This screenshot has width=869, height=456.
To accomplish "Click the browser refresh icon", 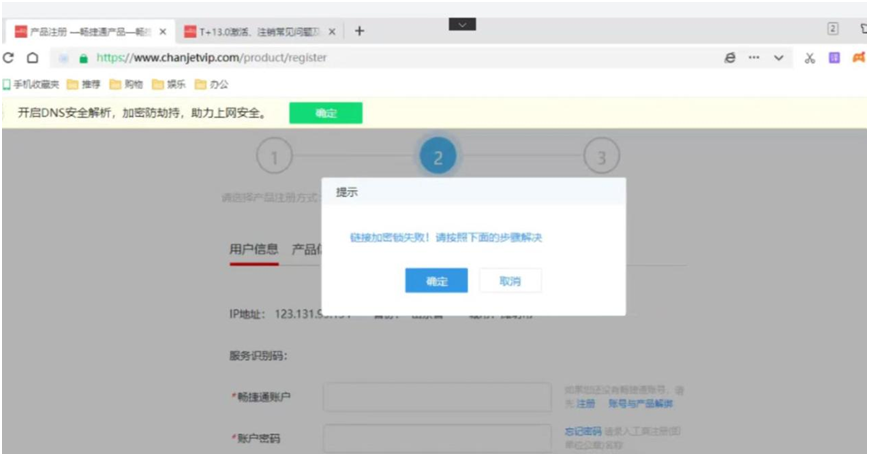I will pyautogui.click(x=8, y=58).
